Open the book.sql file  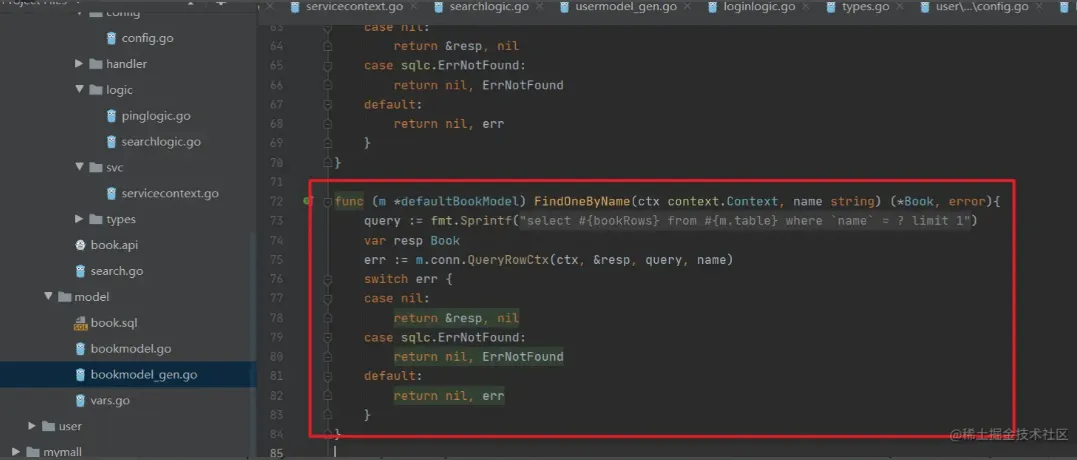pyautogui.click(x=114, y=323)
